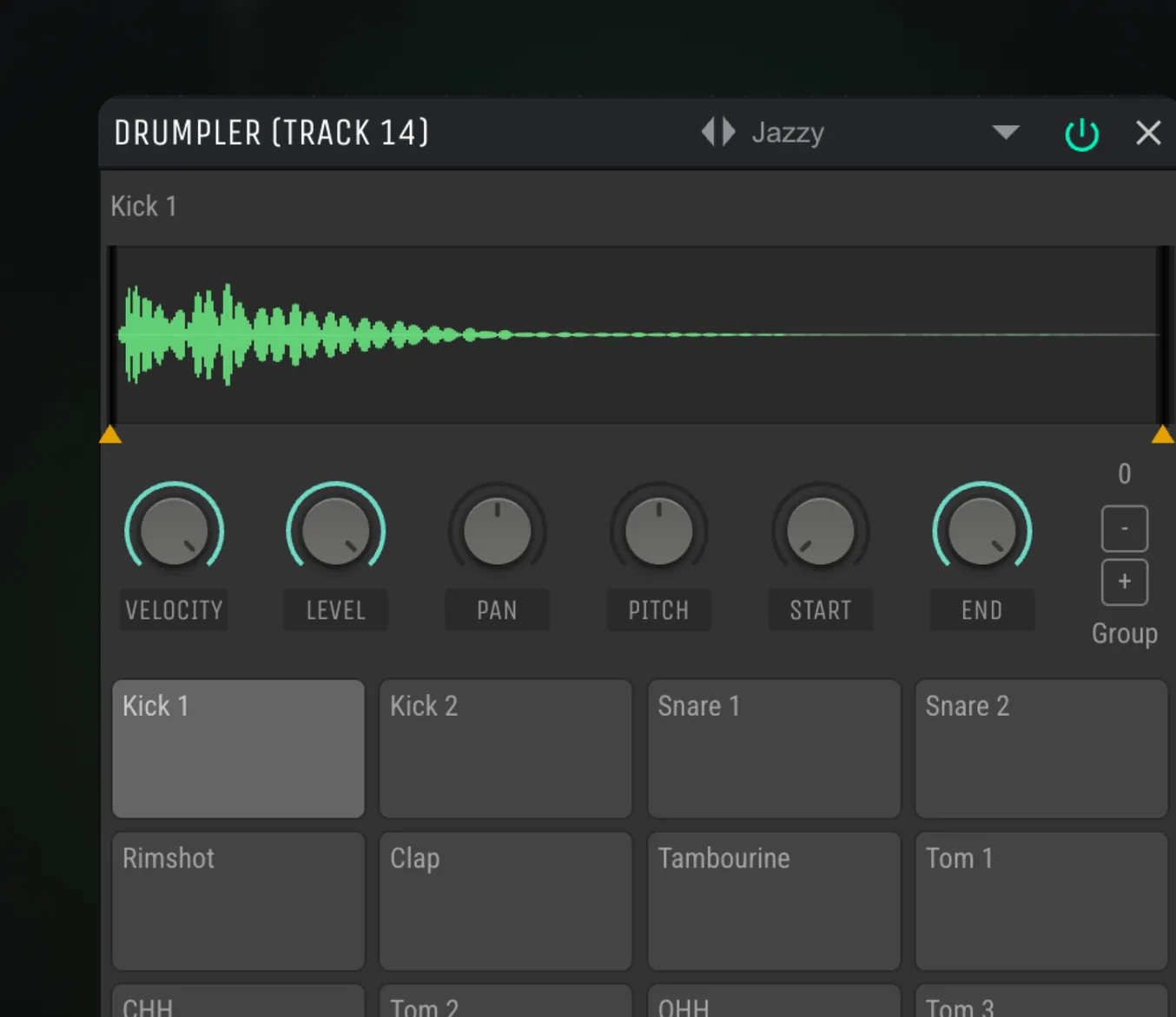Select the Tom 3 pad
Image resolution: width=1176 pixels, height=1017 pixels.
[x=1041, y=1000]
